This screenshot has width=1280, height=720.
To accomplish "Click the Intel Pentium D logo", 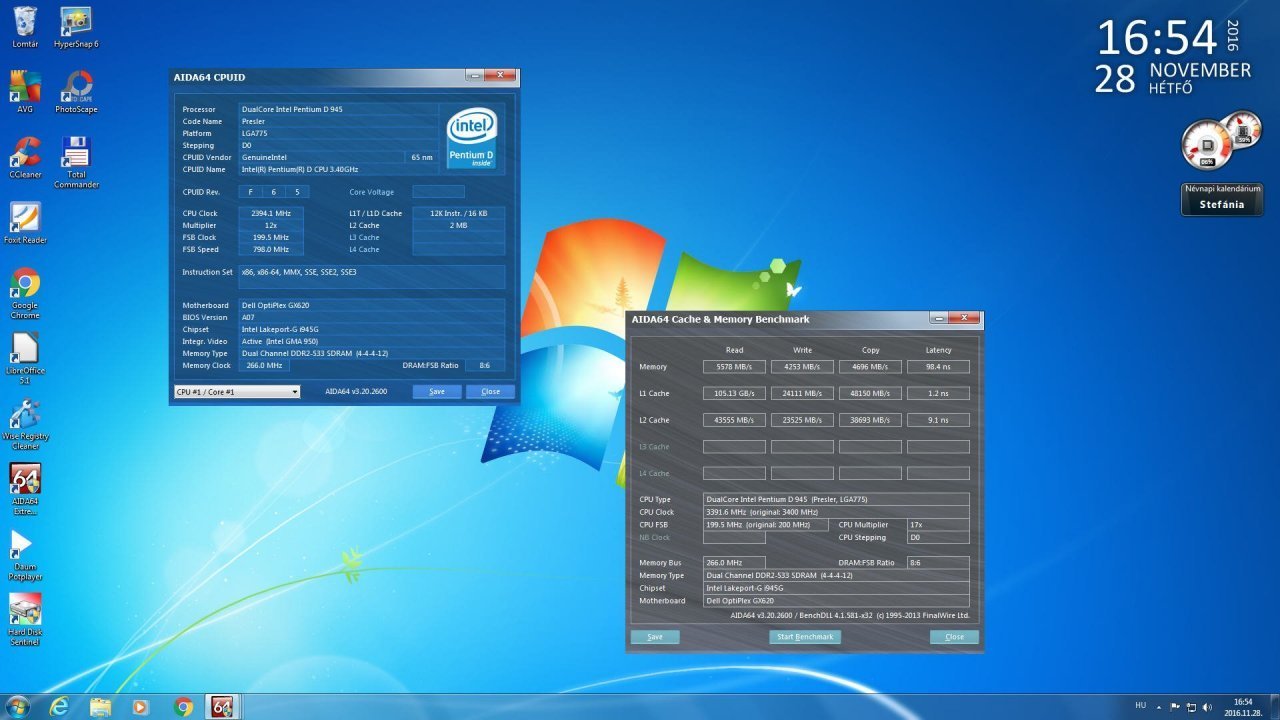I will pos(472,138).
